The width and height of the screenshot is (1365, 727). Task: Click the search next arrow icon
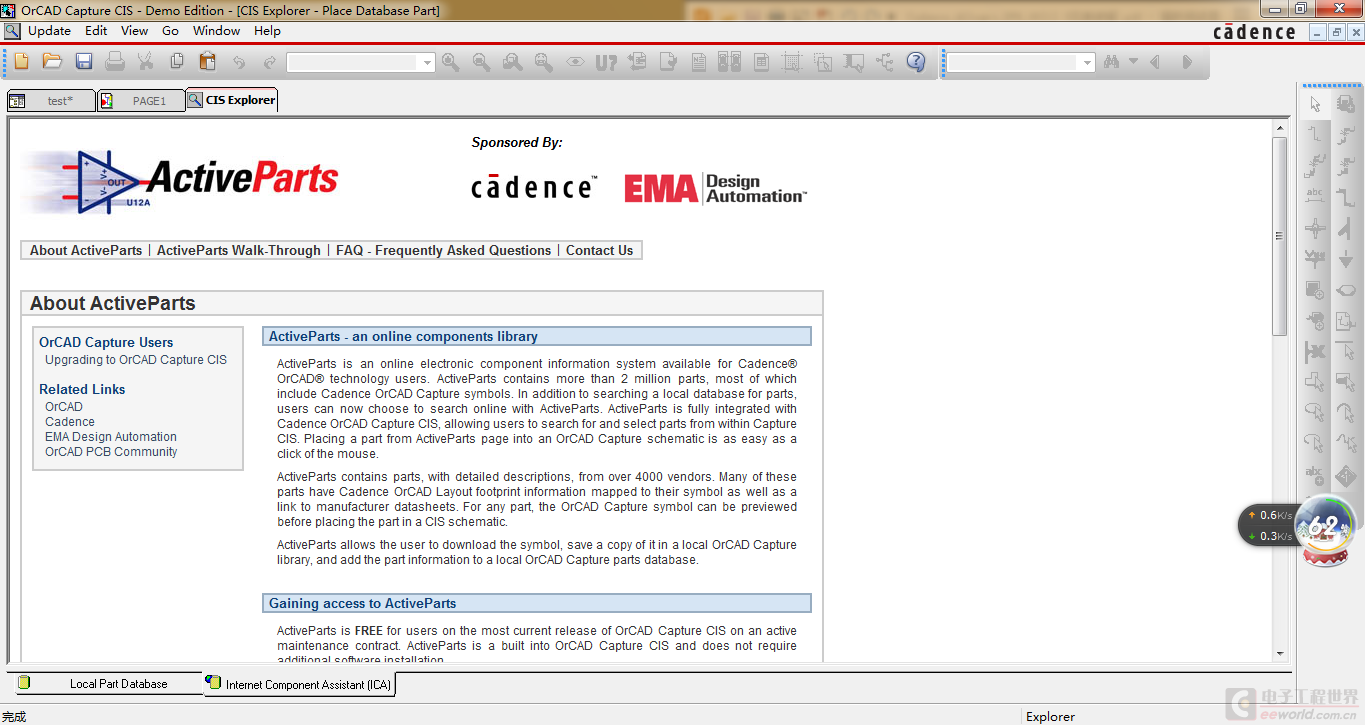(1187, 62)
